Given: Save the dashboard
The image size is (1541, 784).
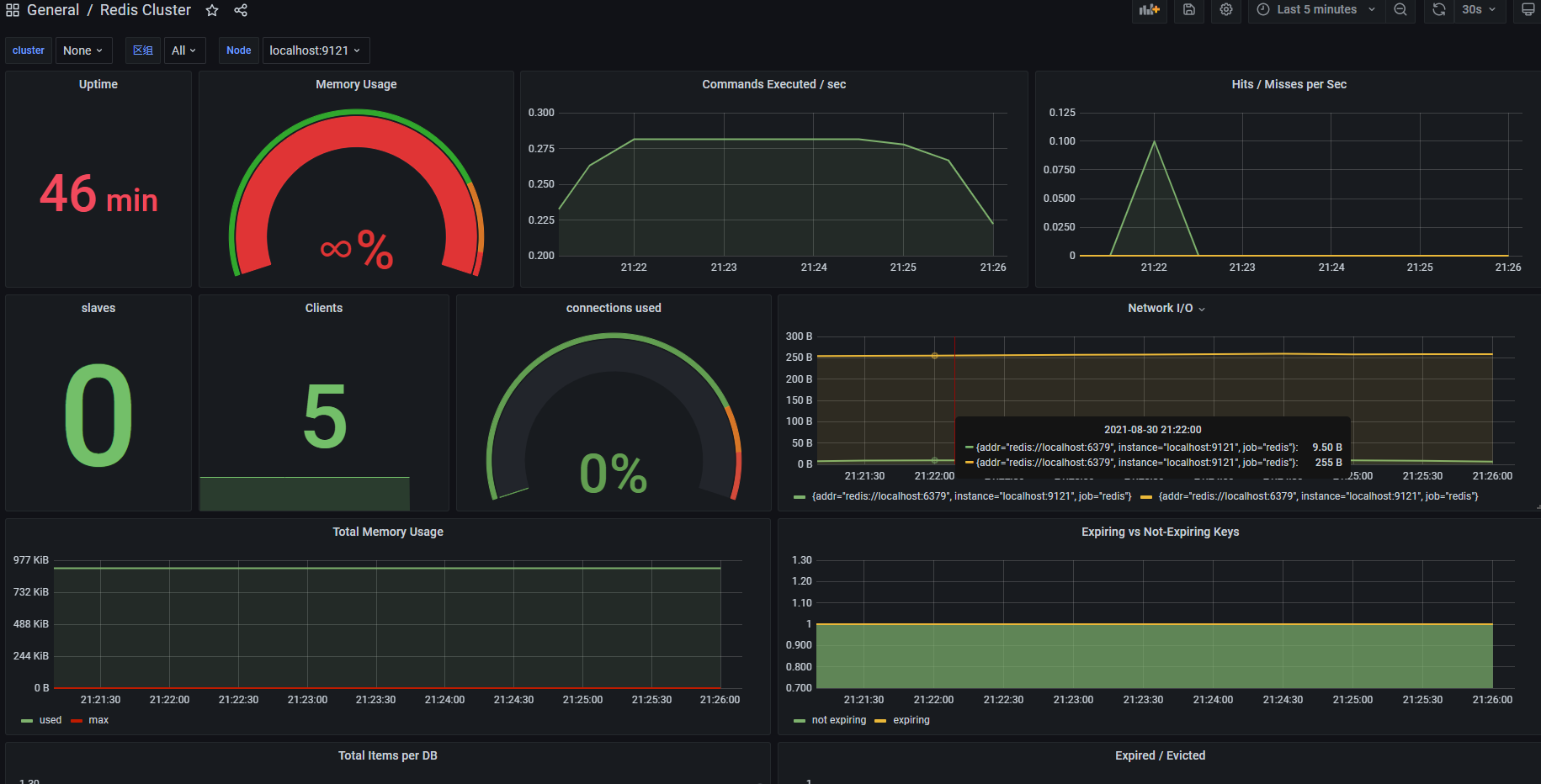Looking at the screenshot, I should [1188, 10].
